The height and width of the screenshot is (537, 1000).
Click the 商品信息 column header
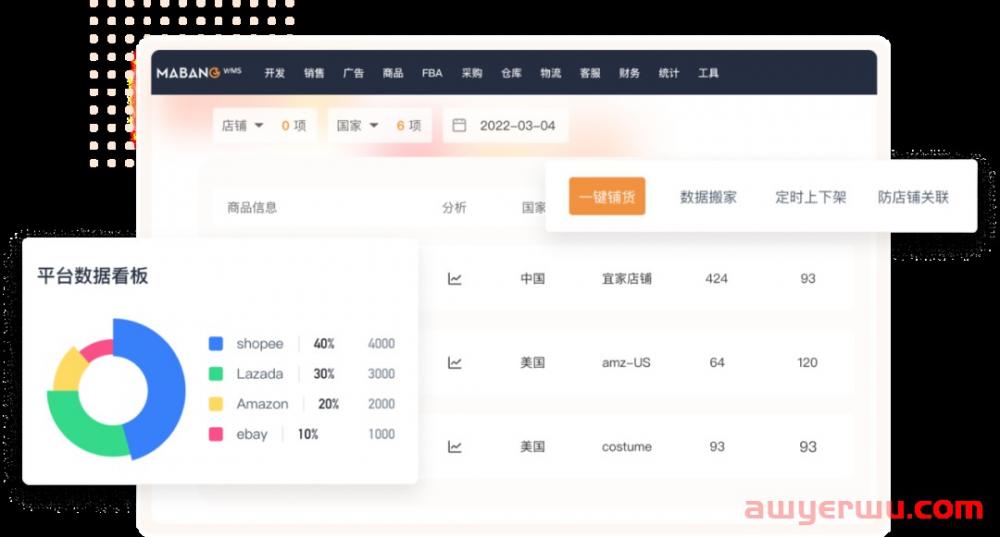point(252,207)
